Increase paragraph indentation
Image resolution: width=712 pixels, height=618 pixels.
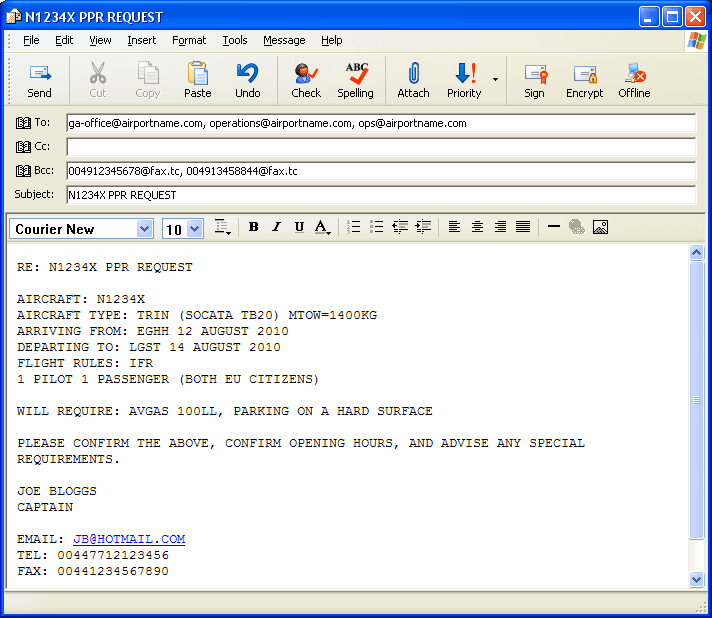pos(423,227)
